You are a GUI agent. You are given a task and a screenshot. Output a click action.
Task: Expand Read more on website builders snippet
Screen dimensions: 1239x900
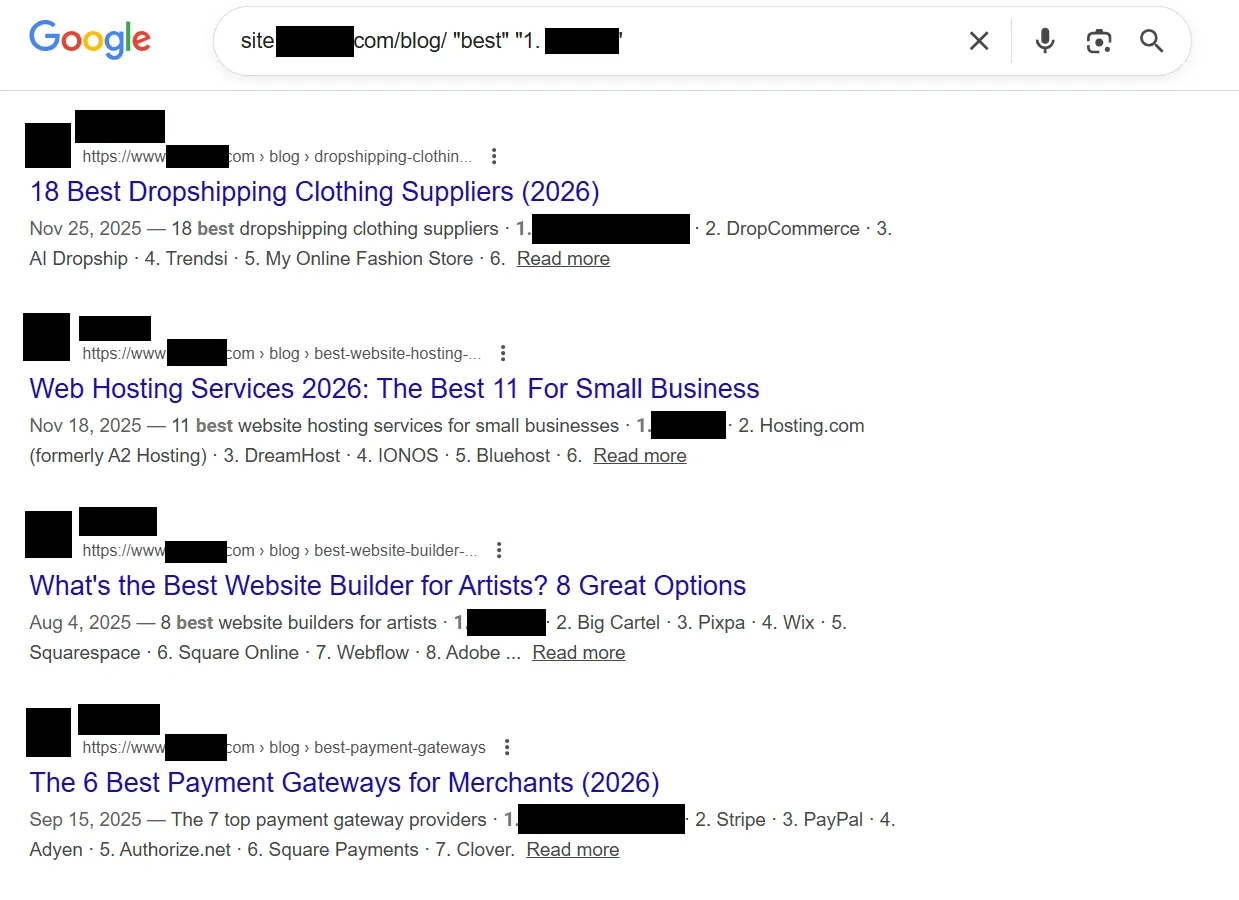579,653
